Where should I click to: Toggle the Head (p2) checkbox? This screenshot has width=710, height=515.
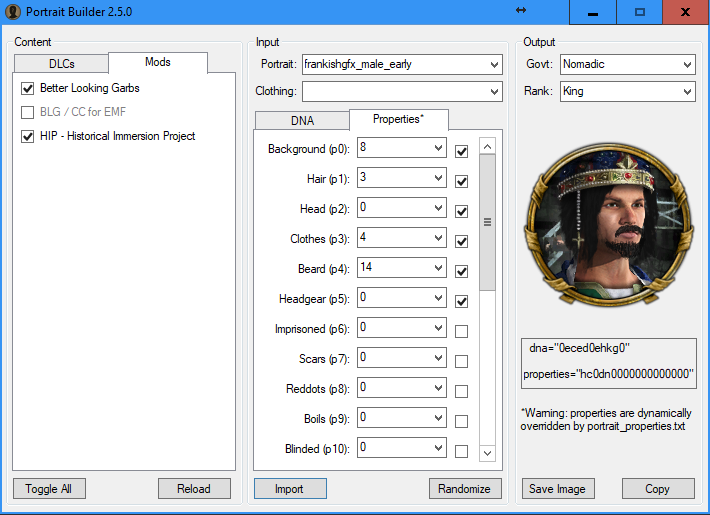(x=461, y=212)
